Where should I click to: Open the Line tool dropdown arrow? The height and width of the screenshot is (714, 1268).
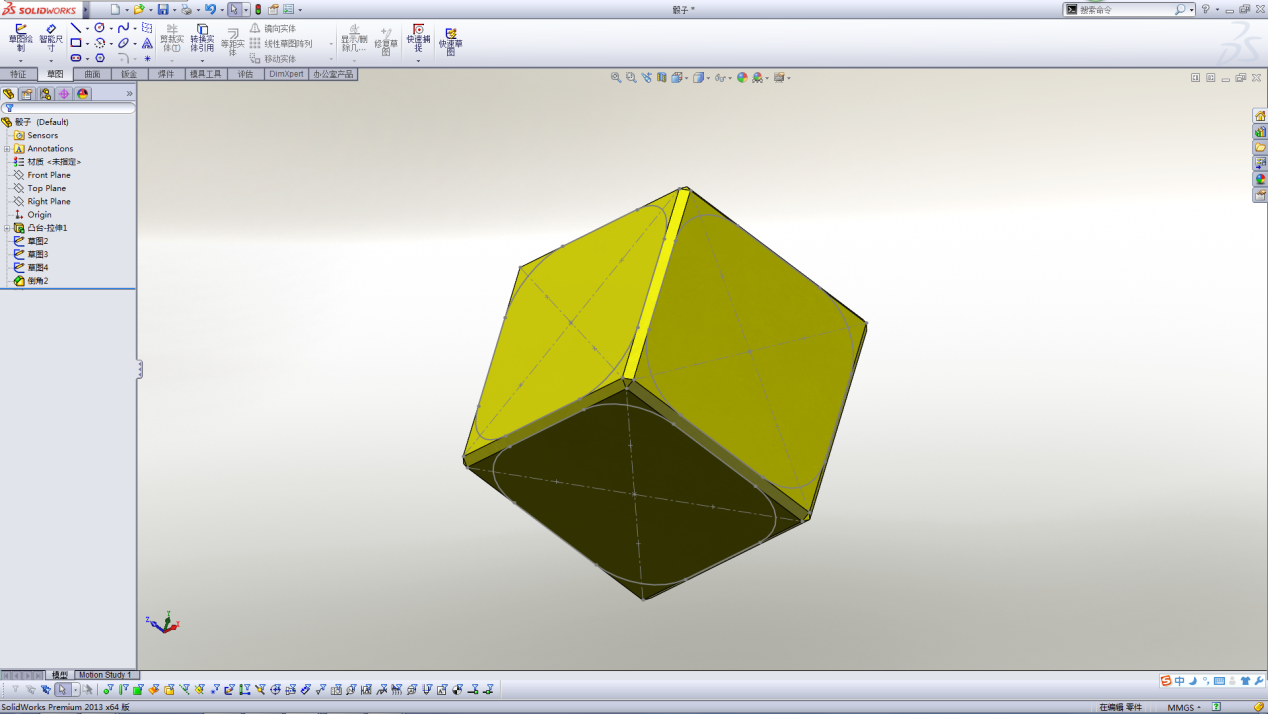87,29
